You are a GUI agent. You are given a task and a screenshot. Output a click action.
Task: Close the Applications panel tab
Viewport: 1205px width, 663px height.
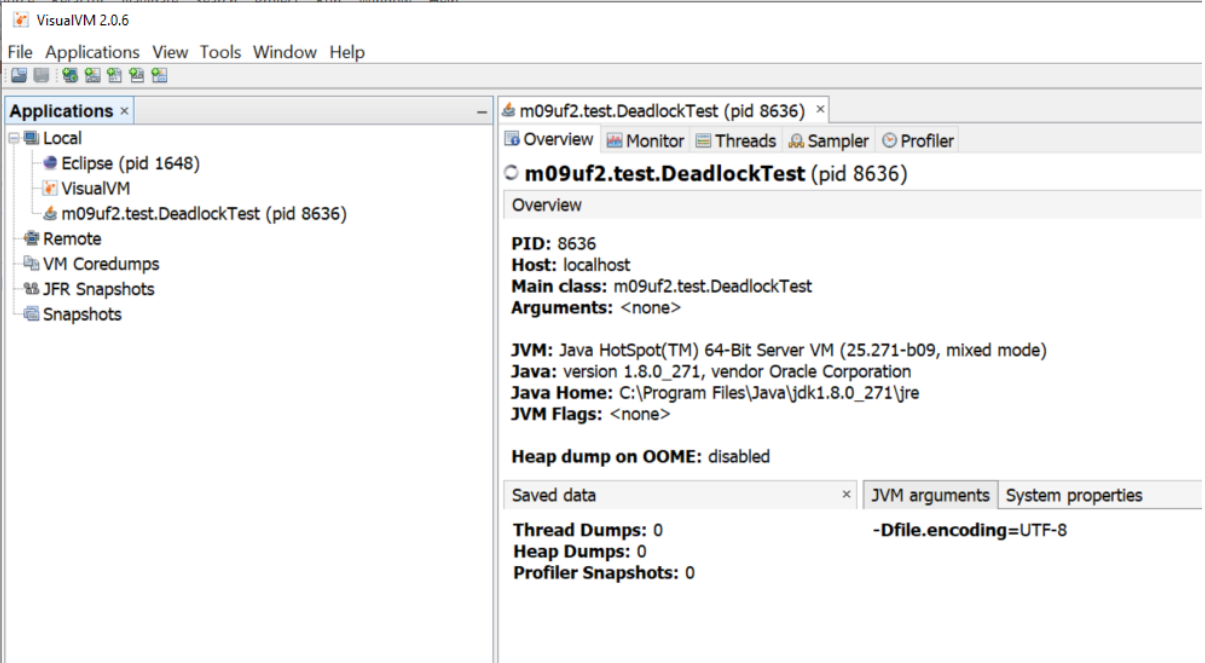[x=124, y=111]
